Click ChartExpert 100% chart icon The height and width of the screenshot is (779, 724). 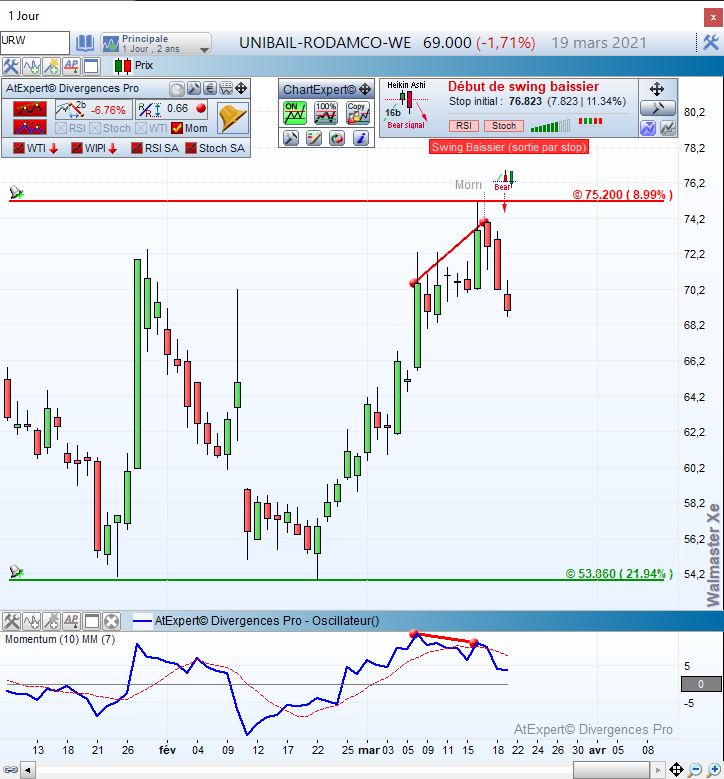point(326,113)
